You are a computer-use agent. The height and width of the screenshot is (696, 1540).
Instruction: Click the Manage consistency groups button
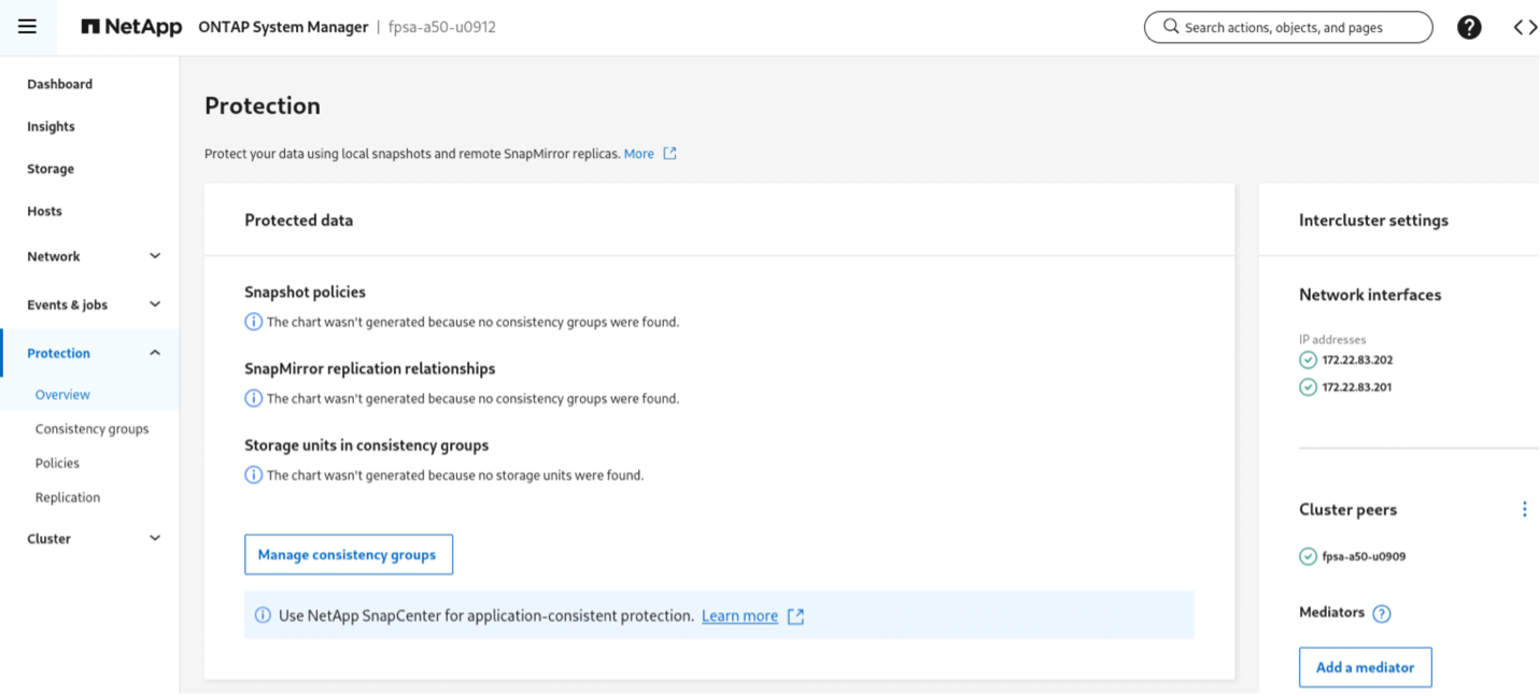[x=348, y=555]
